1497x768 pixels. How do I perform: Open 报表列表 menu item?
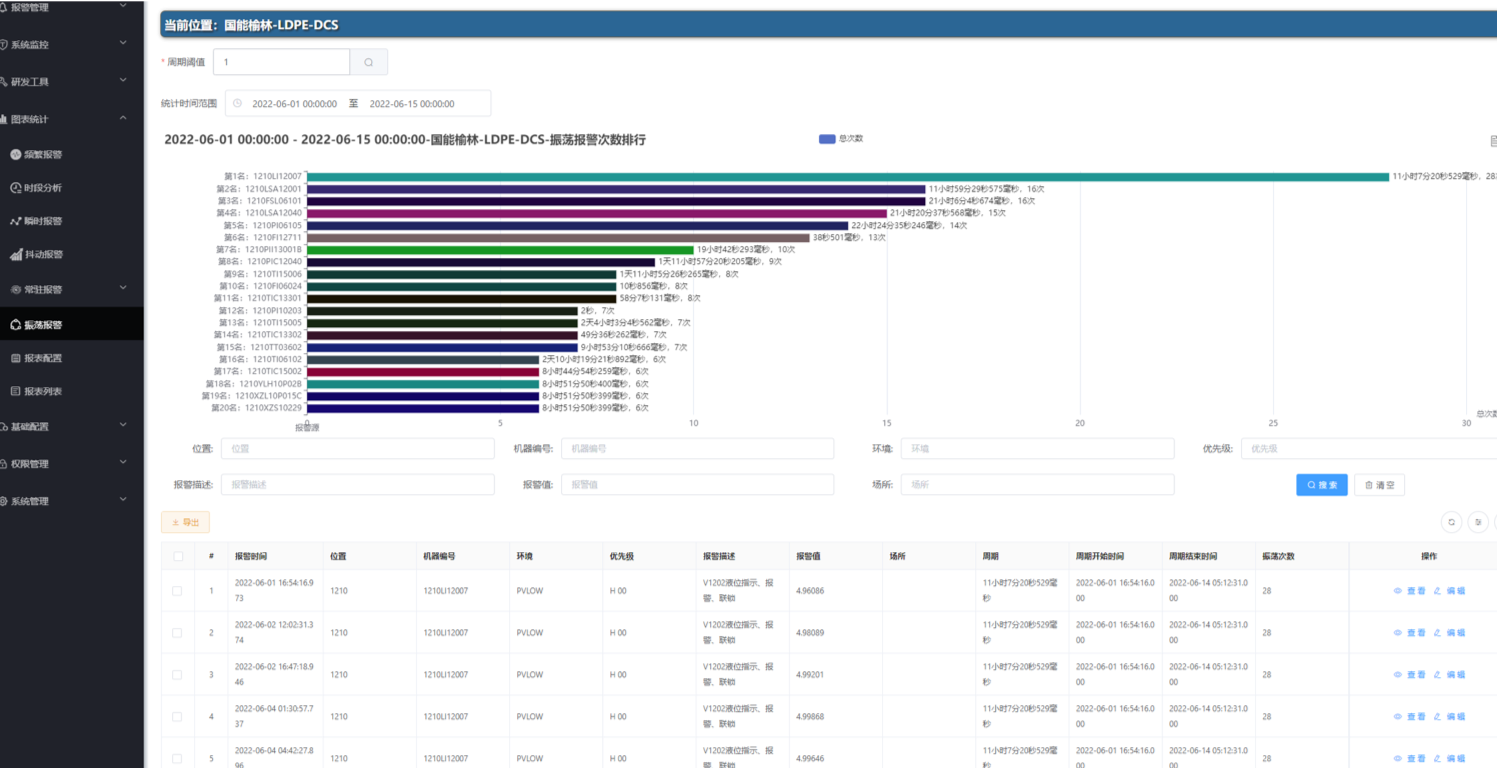pos(42,391)
